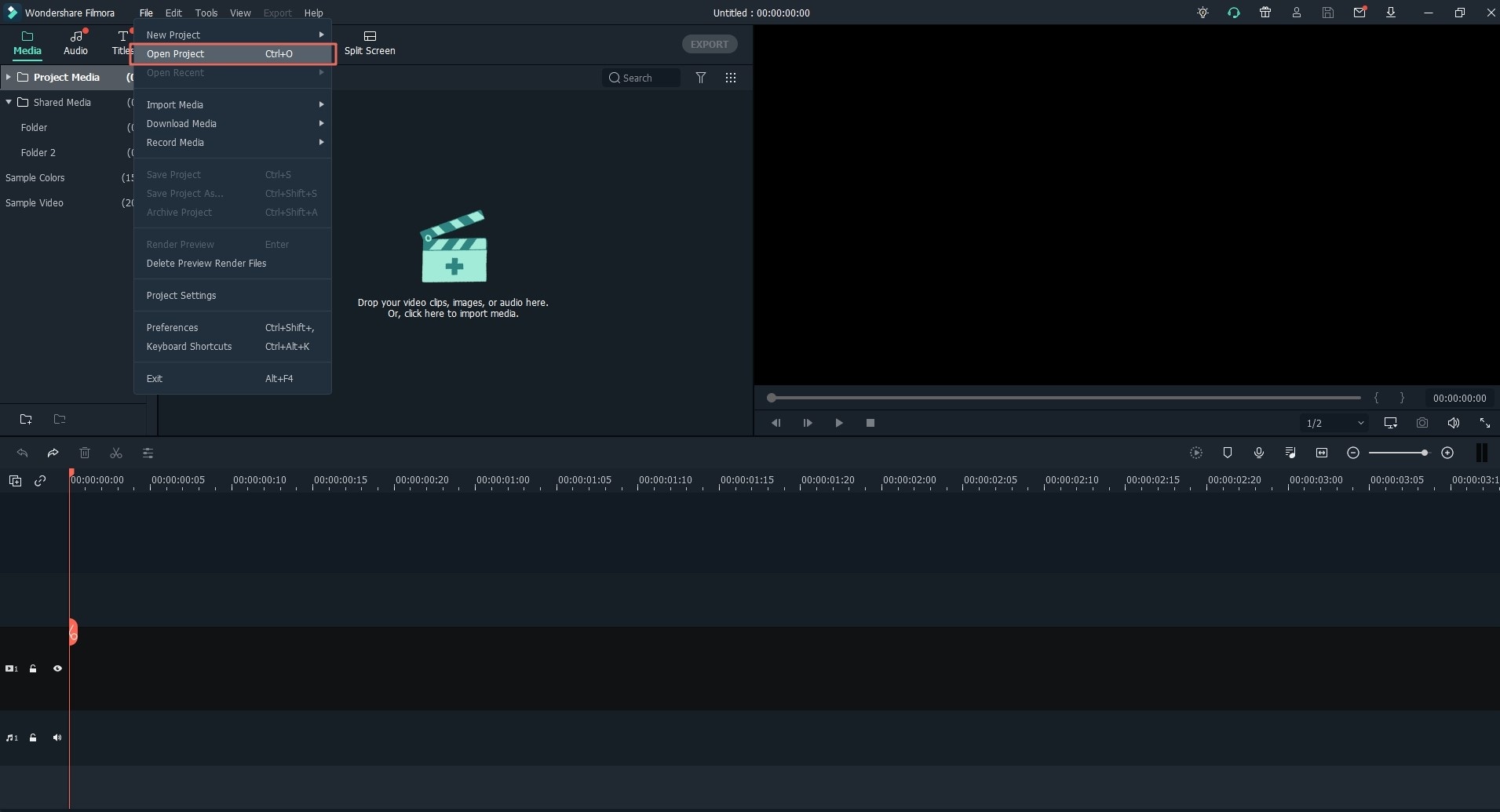
Task: Toggle the preview volume speaker icon
Action: (1454, 423)
